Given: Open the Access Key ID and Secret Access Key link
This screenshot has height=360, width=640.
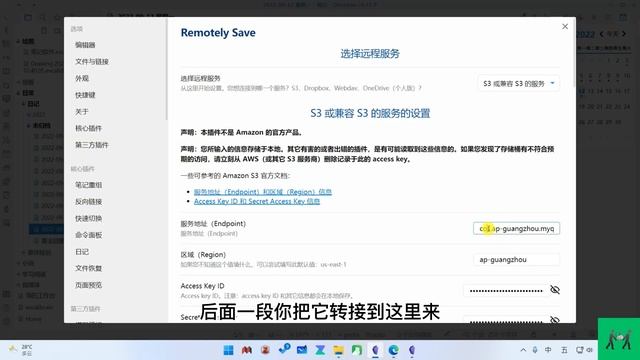Looking at the screenshot, I should 257,201.
